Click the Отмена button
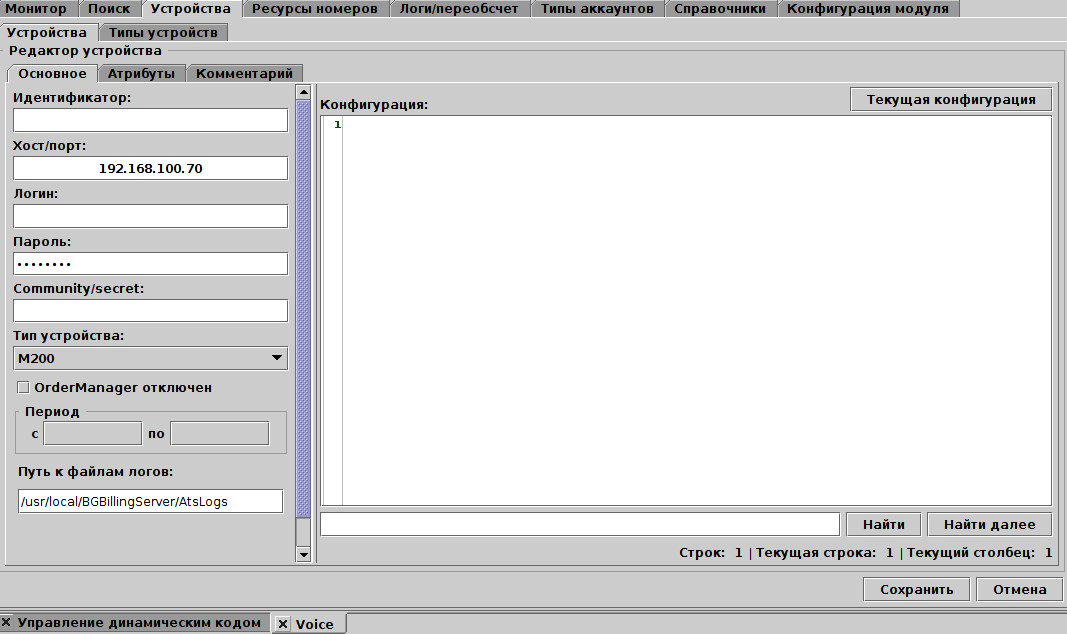 click(1019, 589)
